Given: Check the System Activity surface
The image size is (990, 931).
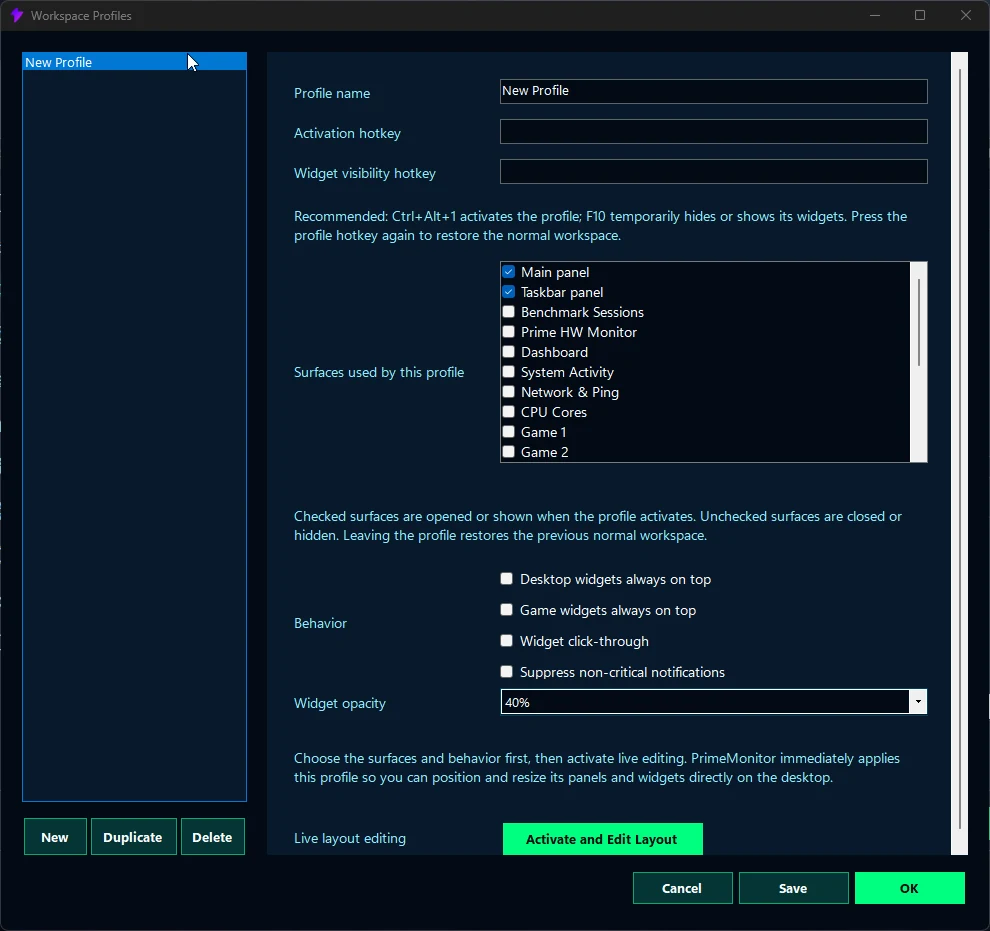Looking at the screenshot, I should tap(508, 372).
